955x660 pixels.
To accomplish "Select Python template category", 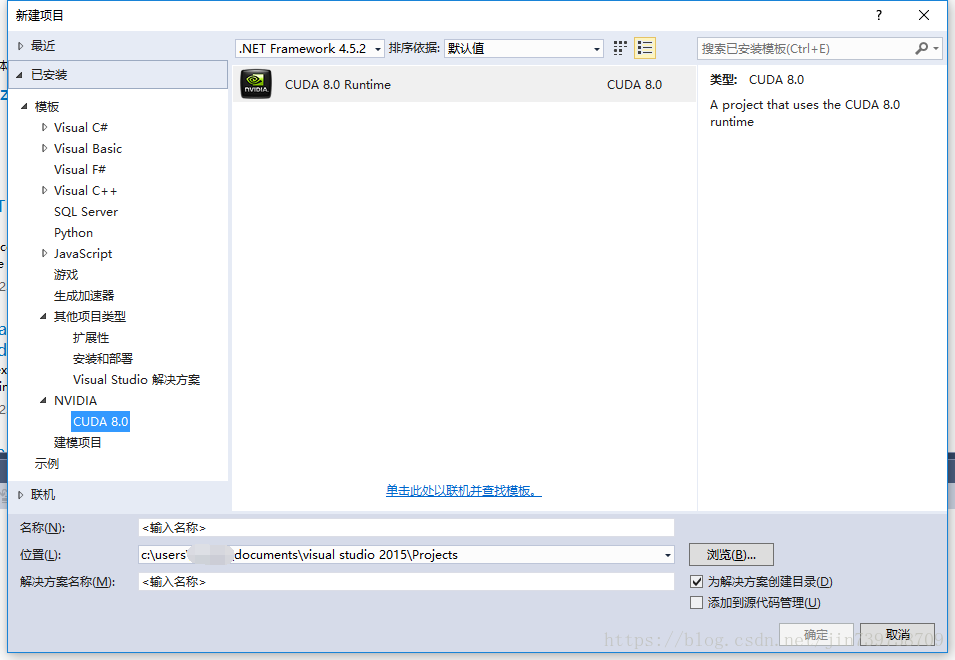I will (x=73, y=233).
